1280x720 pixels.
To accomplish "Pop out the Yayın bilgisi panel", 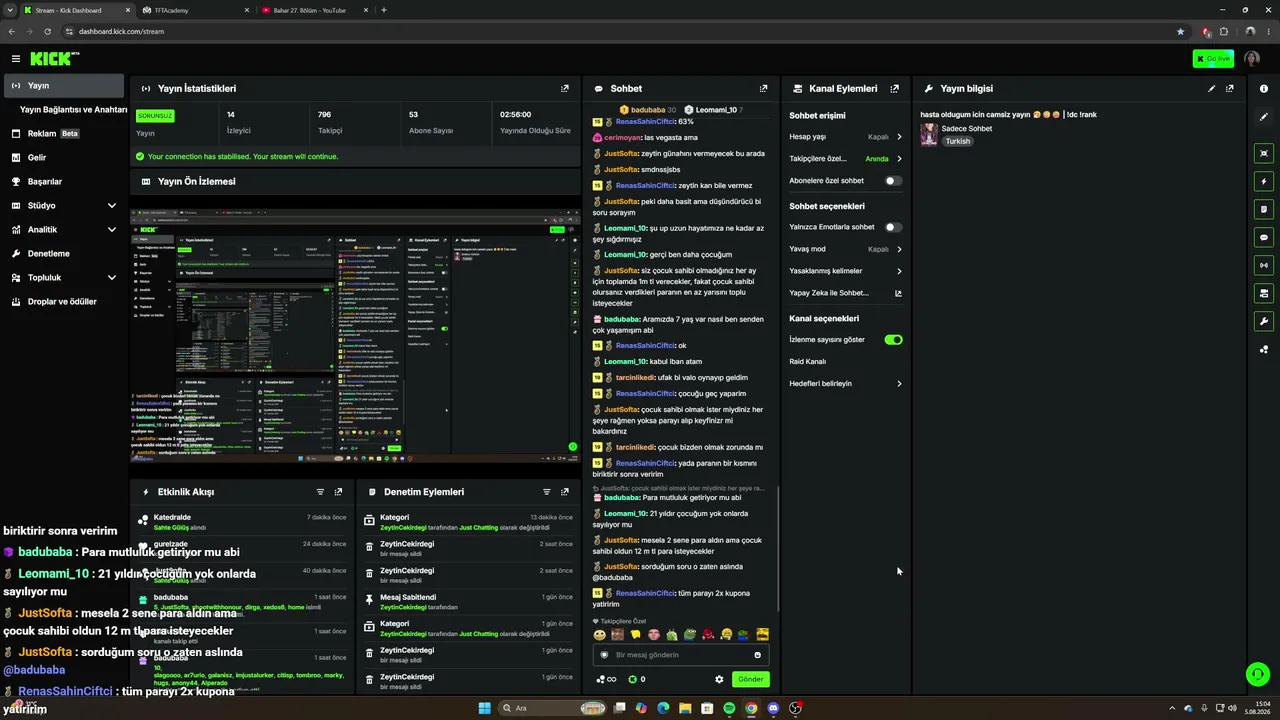I will (x=1230, y=88).
